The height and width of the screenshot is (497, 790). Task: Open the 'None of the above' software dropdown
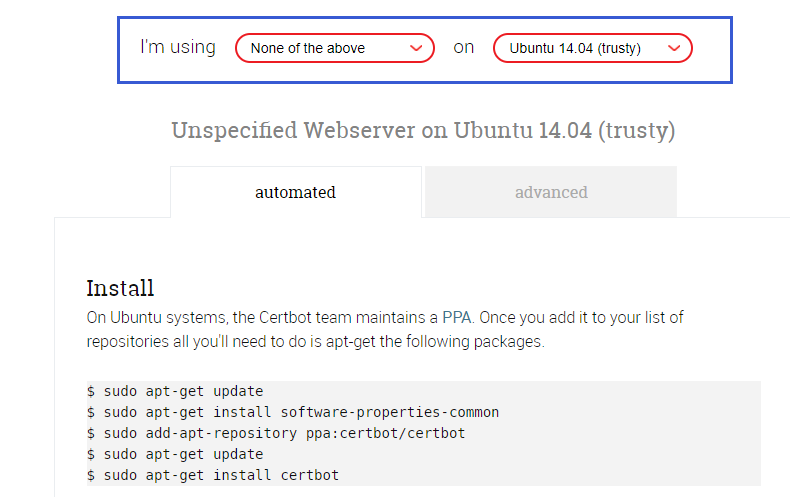[x=335, y=48]
